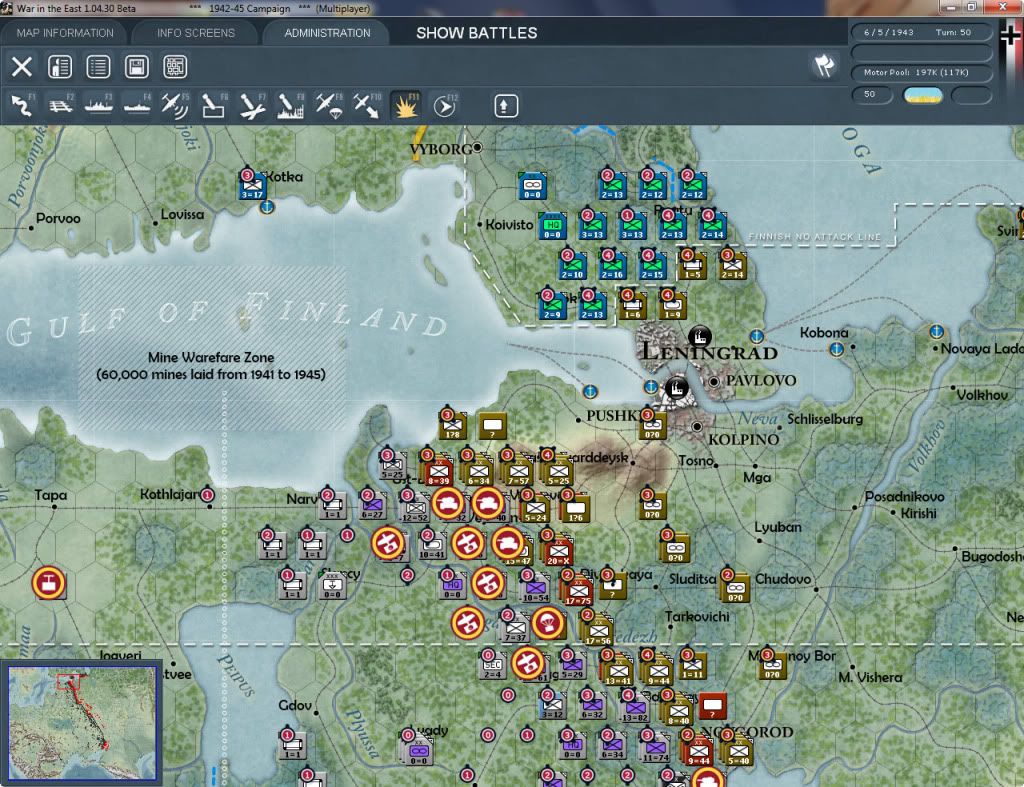Click the parachute battle marker
The image size is (1024, 787).
tap(548, 623)
